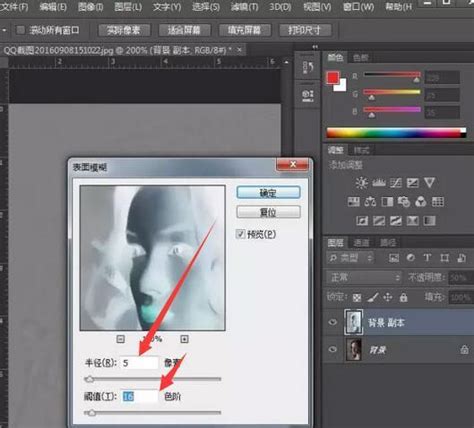474x428 pixels.
Task: Open the 不透明度 opacity dropdown field
Action: [x=461, y=277]
